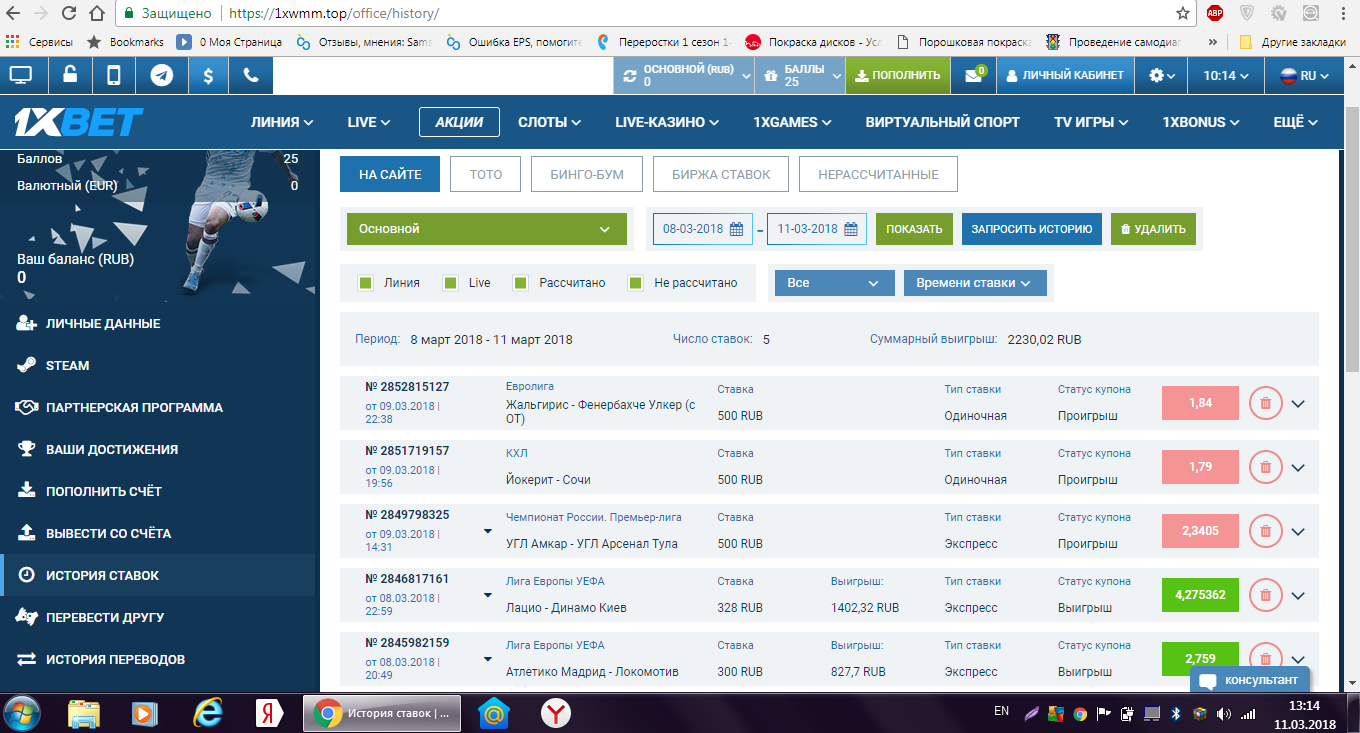Click the browser home button
The image size is (1360, 733).
click(97, 13)
